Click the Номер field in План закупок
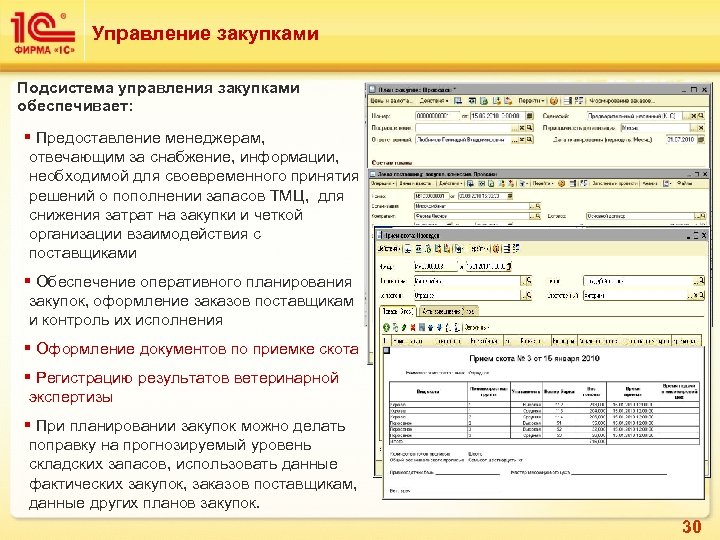The image size is (720, 540). (437, 116)
